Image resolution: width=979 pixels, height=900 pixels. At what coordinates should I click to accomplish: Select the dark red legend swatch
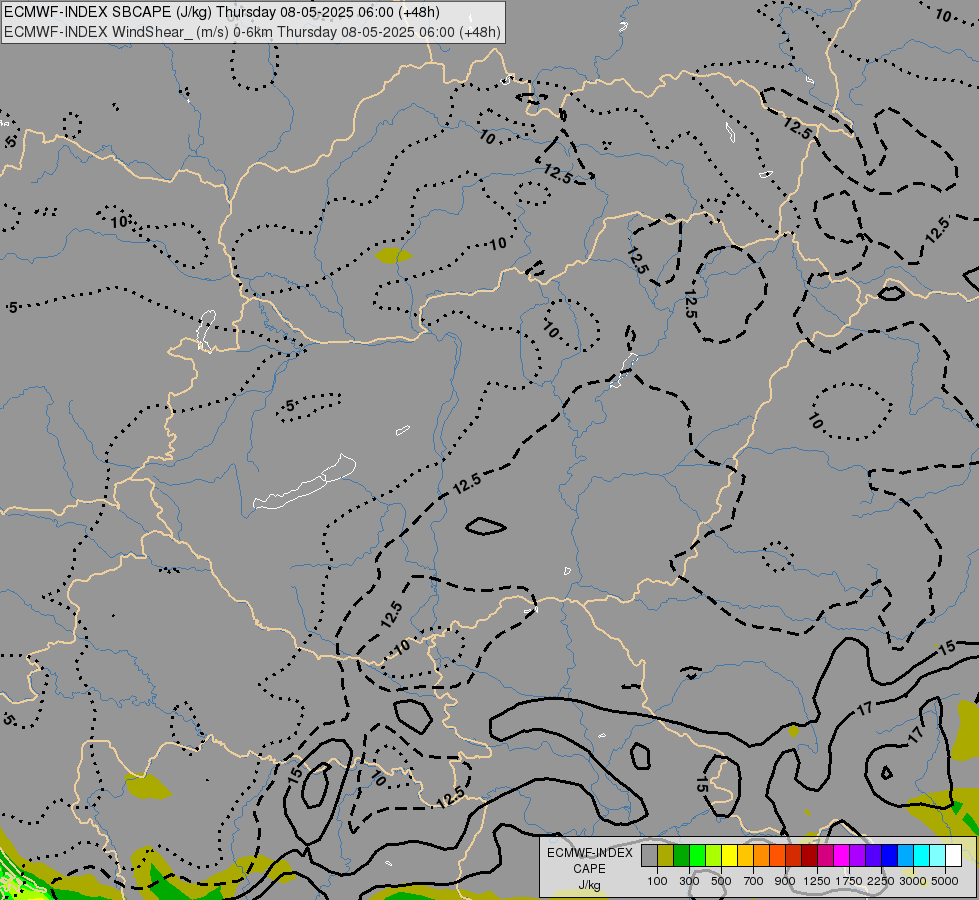pyautogui.click(x=809, y=855)
